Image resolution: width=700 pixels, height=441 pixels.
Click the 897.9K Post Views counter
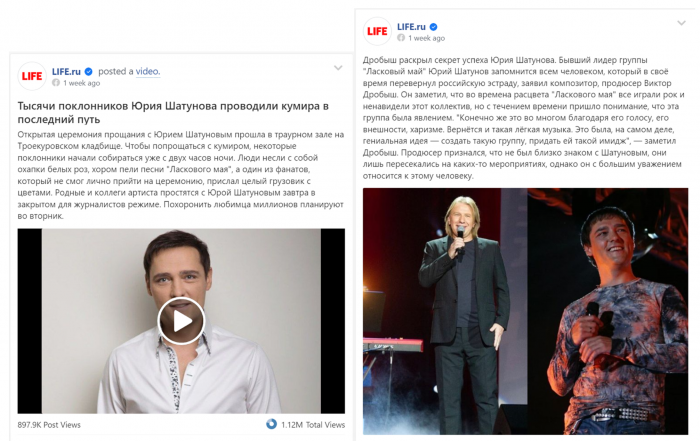[49, 425]
